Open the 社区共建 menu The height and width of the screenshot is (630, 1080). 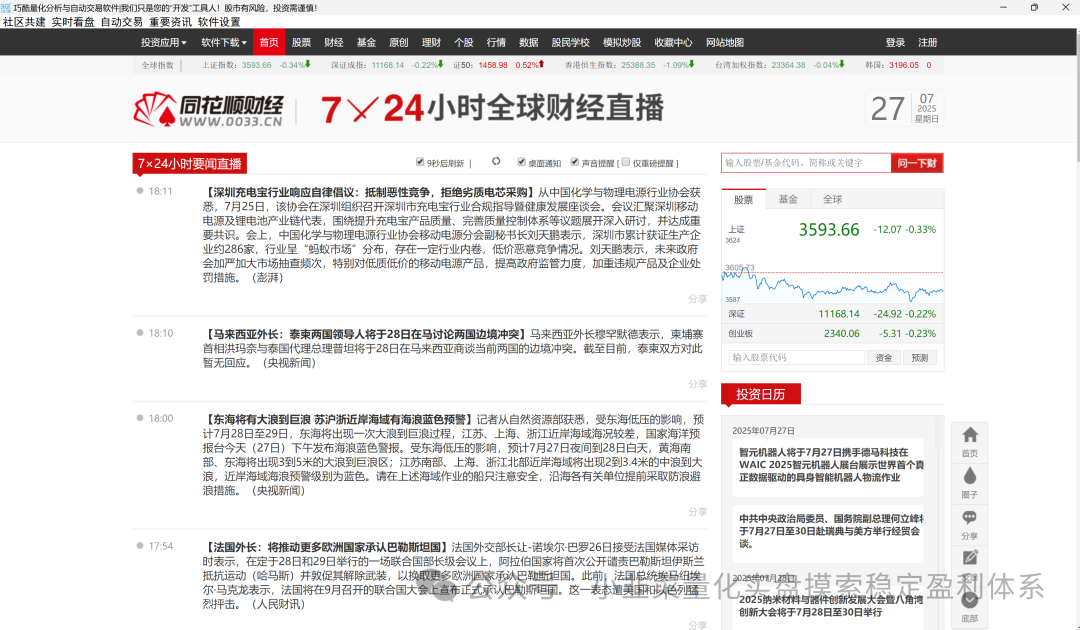24,22
